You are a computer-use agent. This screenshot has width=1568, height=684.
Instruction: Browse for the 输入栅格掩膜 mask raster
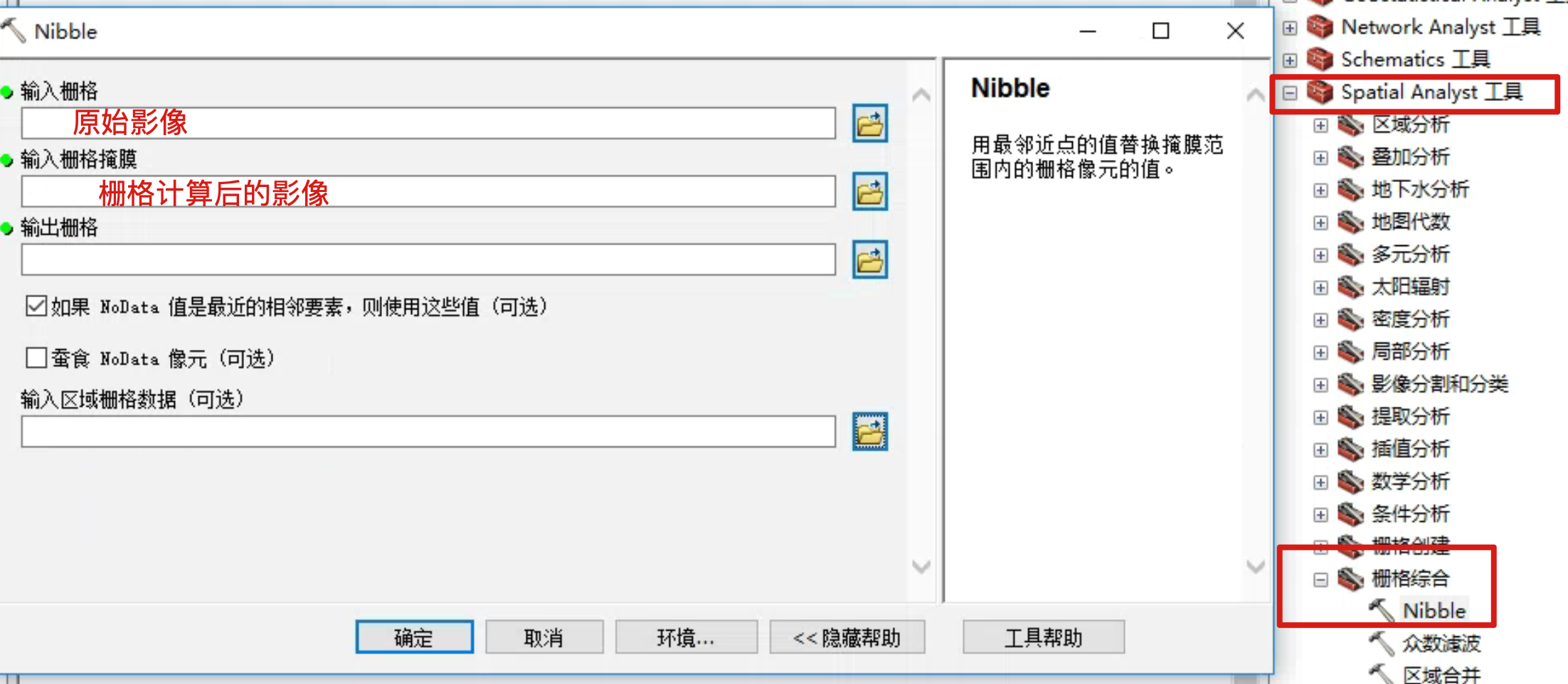[x=869, y=192]
